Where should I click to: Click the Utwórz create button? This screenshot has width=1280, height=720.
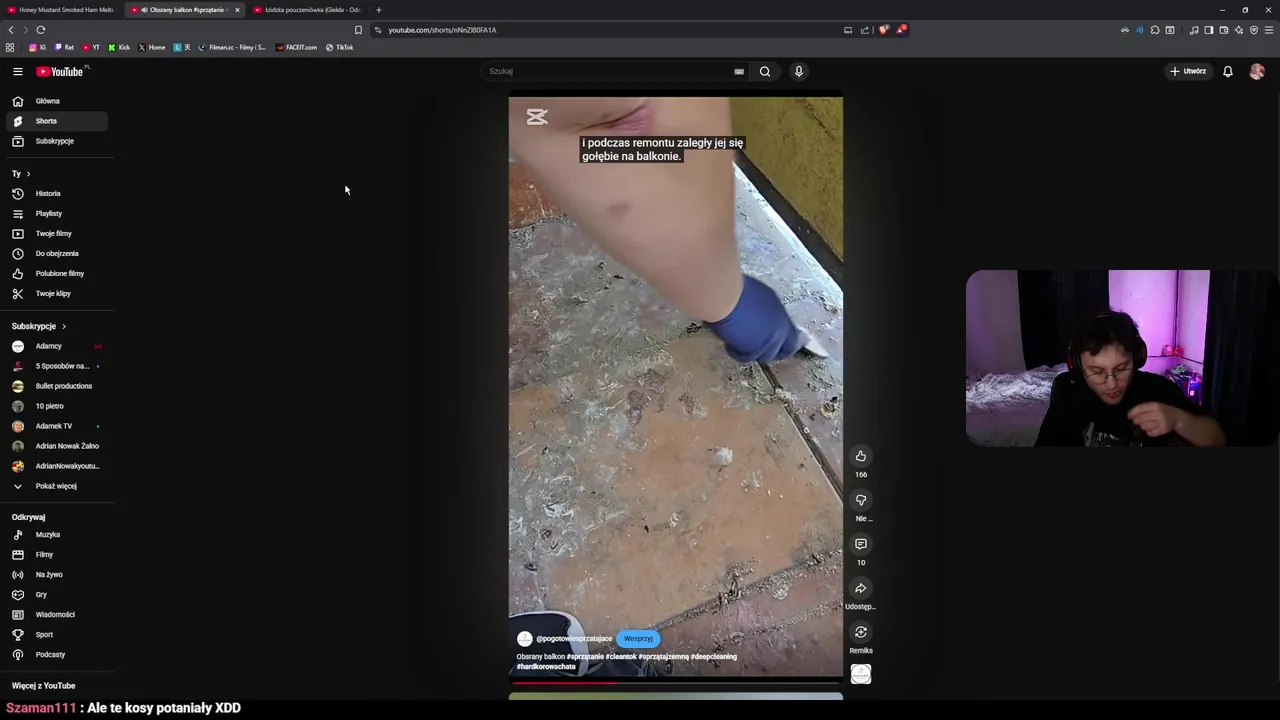(1188, 72)
